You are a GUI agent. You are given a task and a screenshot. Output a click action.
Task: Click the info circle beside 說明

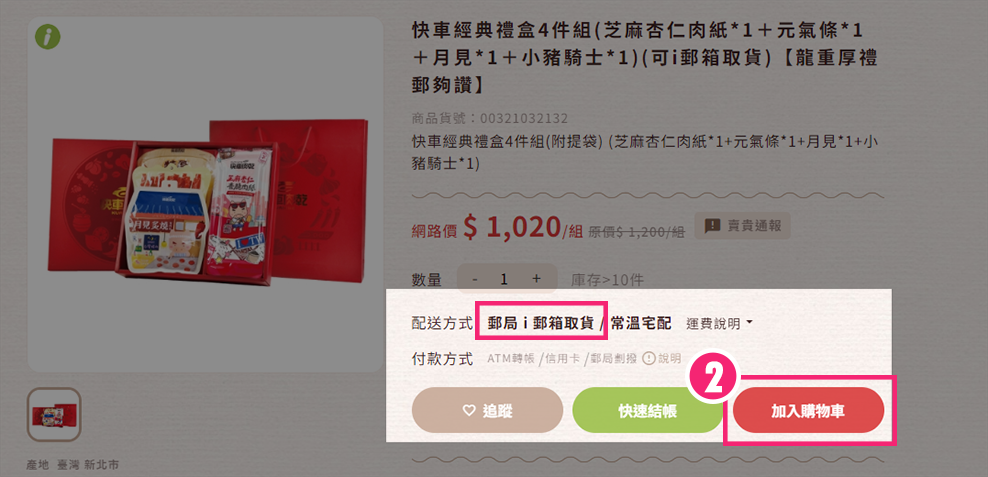pyautogui.click(x=648, y=359)
